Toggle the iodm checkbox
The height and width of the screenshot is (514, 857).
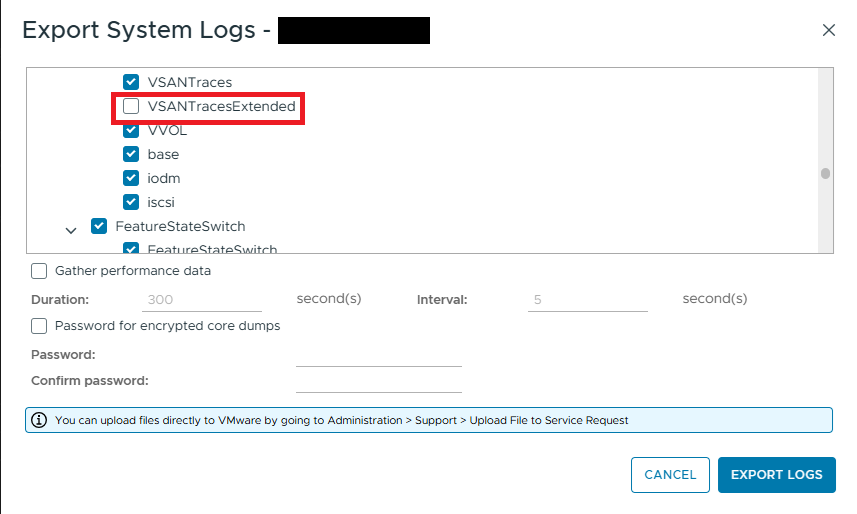click(131, 178)
